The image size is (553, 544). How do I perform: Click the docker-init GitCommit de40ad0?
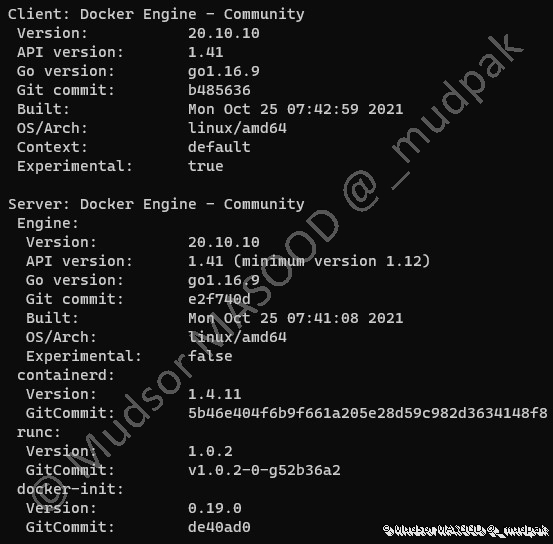(219, 527)
